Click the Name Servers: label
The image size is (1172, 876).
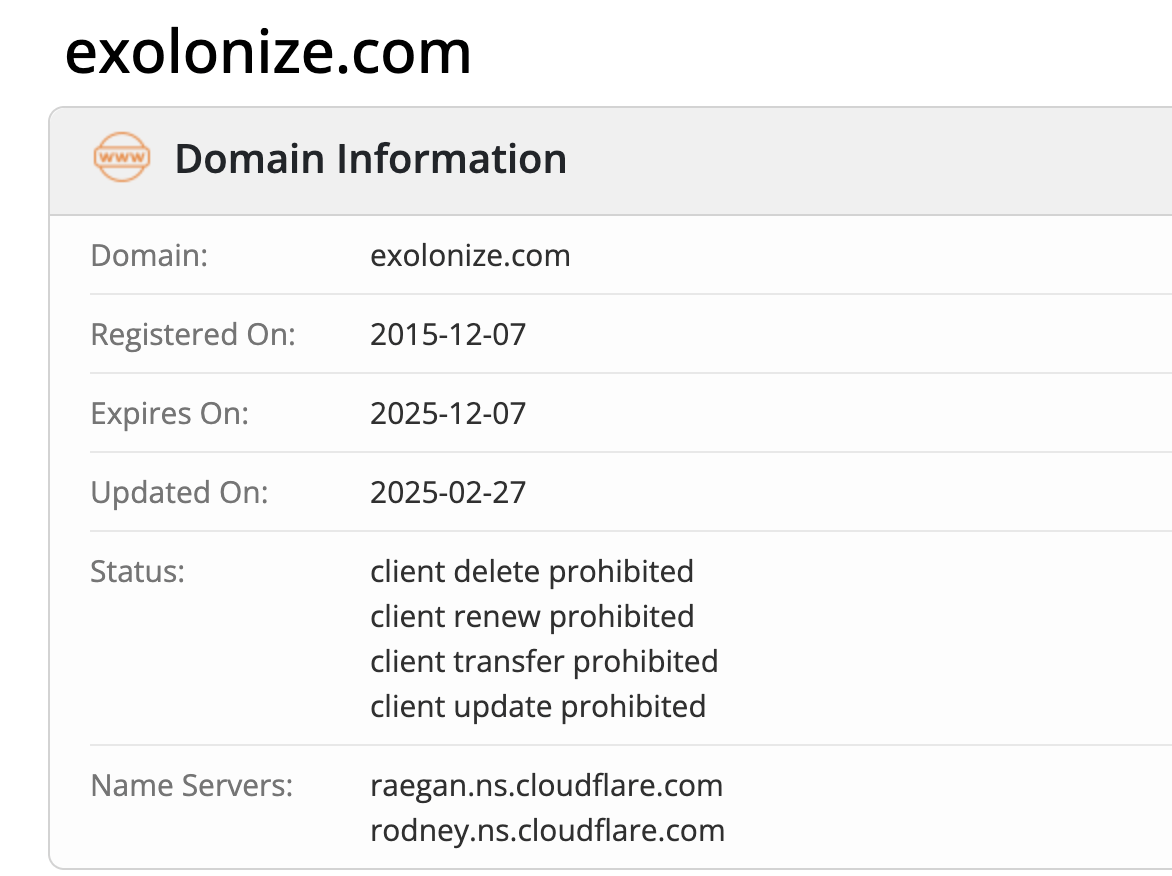(x=191, y=785)
